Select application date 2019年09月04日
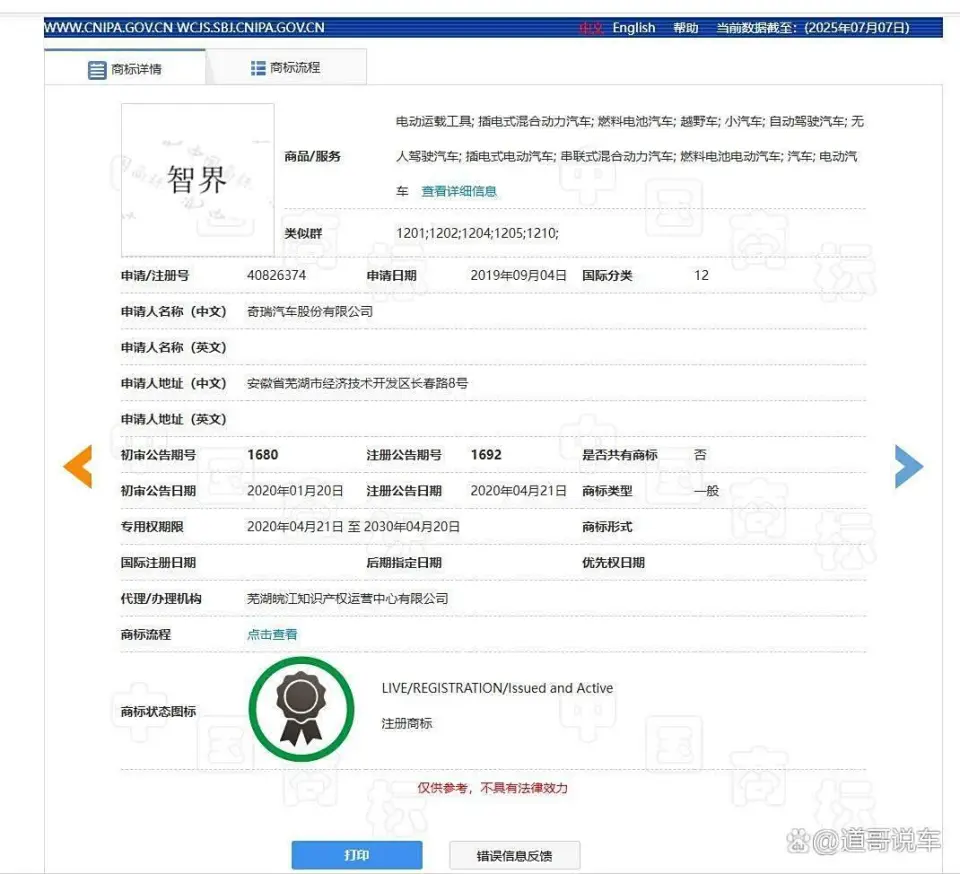 (518, 275)
